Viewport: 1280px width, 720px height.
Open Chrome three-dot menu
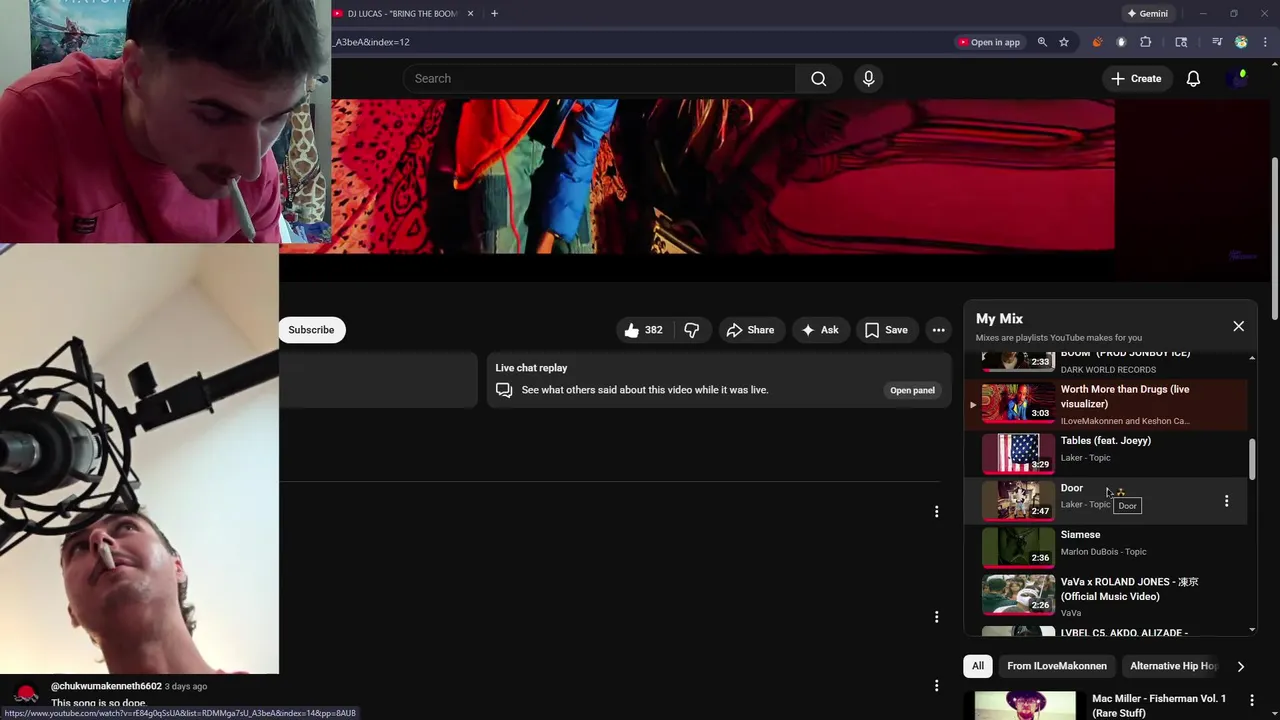[x=1265, y=42]
